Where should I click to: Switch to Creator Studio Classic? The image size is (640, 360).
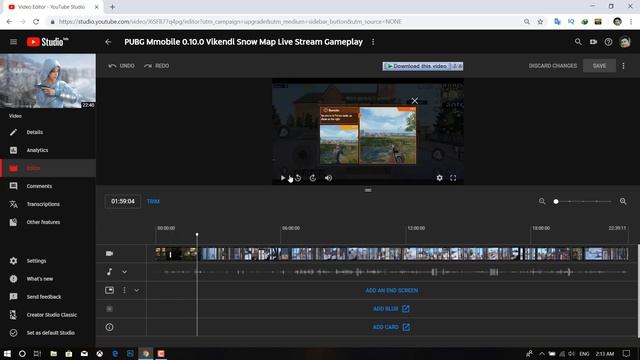coord(48,315)
